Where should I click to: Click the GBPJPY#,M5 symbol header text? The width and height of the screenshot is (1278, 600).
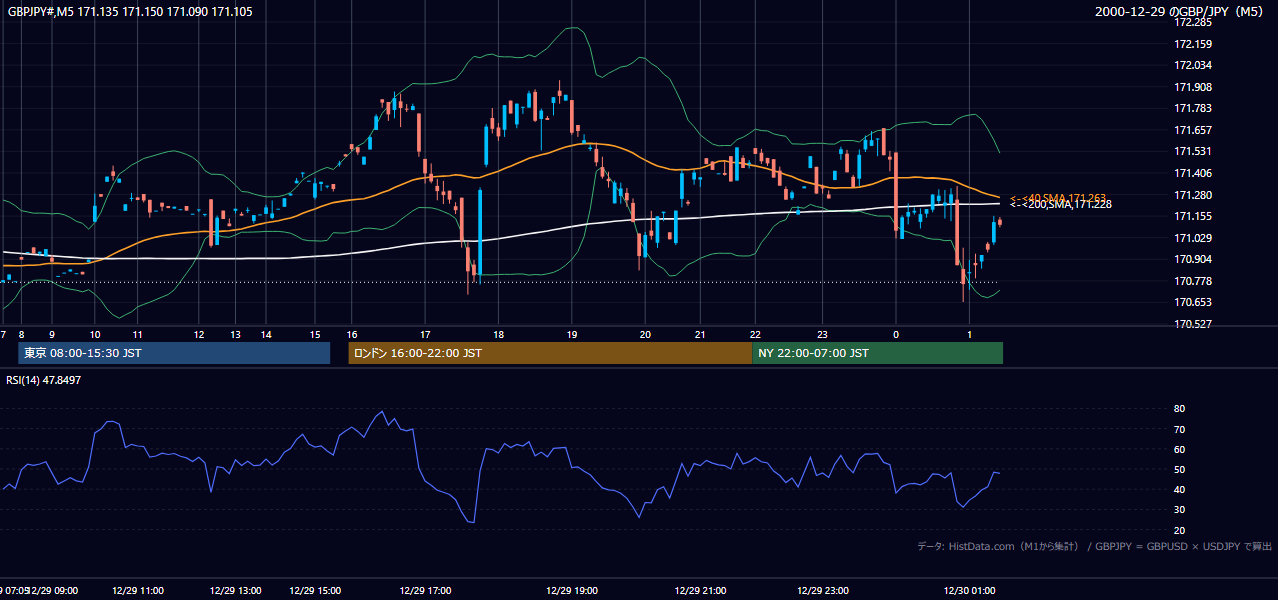[x=130, y=11]
